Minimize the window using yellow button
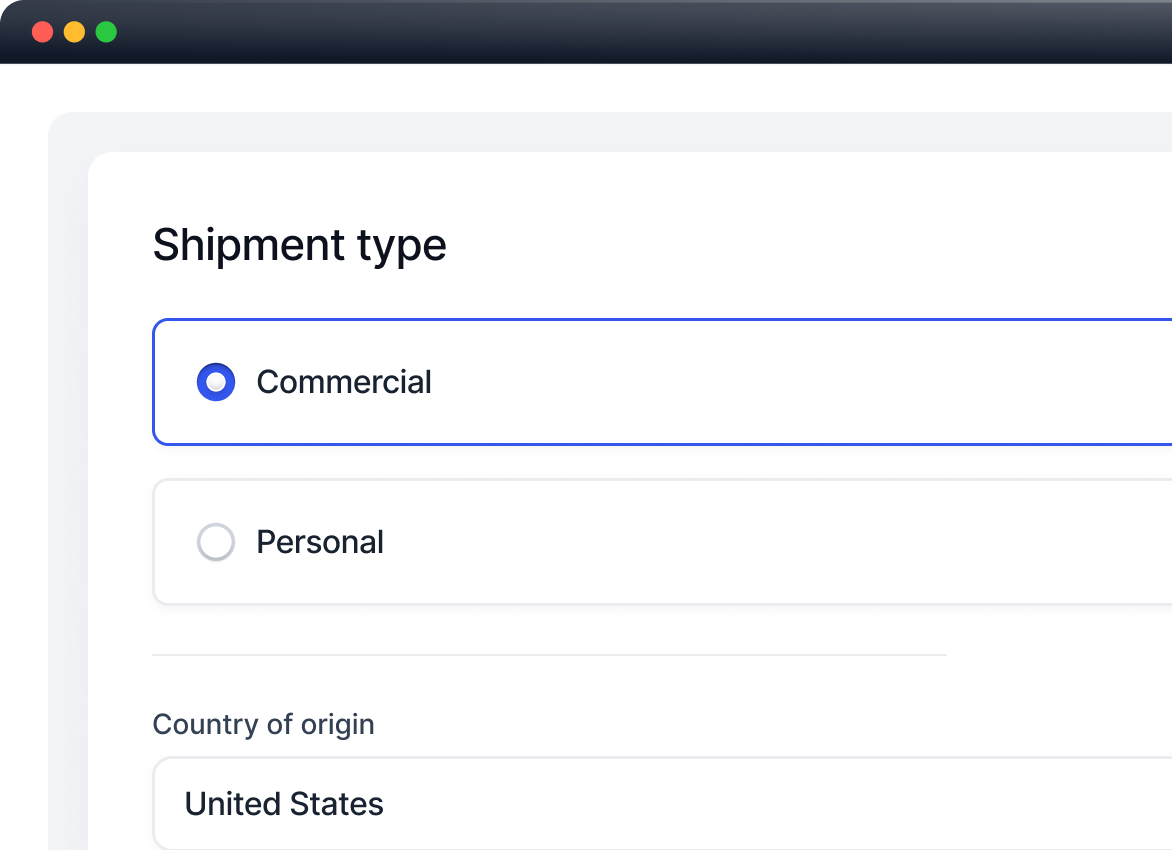This screenshot has width=1172, height=850. pyautogui.click(x=74, y=32)
